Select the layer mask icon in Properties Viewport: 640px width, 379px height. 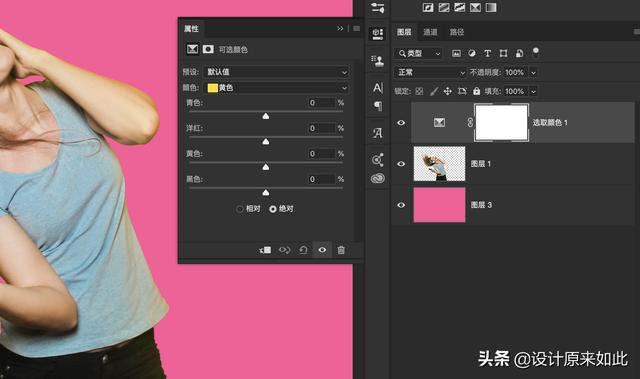(208, 49)
